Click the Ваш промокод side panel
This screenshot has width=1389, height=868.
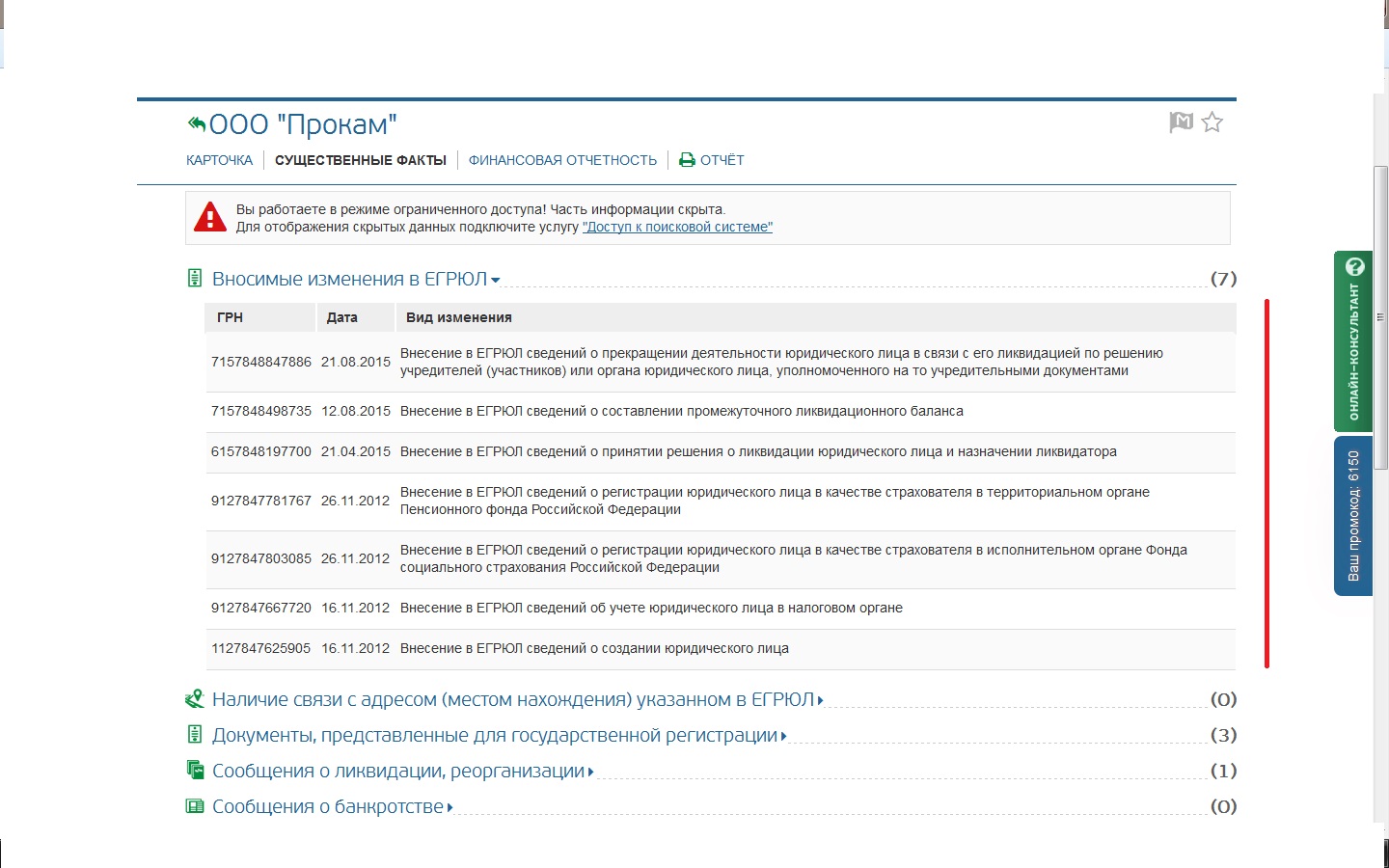click(x=1353, y=516)
